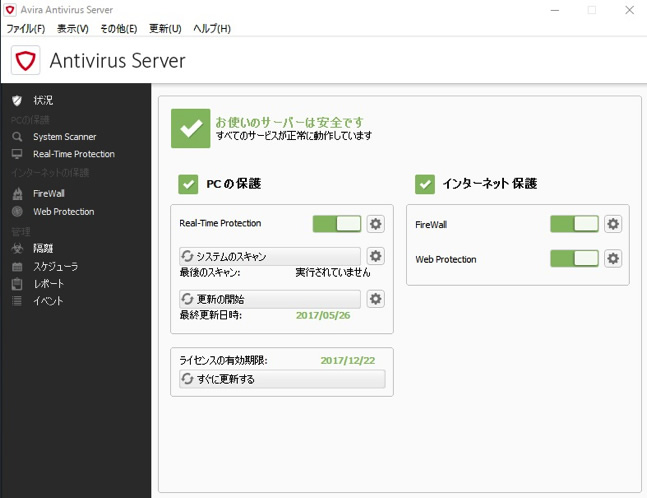Open the 更新(U) menu
647x498 pixels.
165,28
